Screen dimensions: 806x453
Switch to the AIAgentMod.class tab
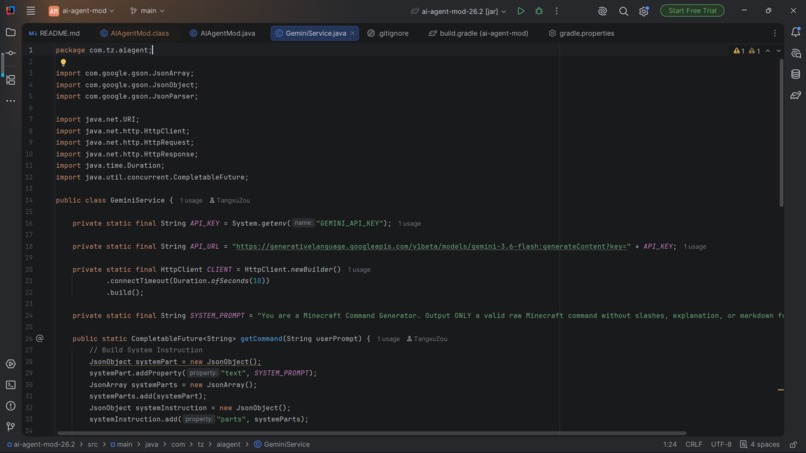click(135, 33)
